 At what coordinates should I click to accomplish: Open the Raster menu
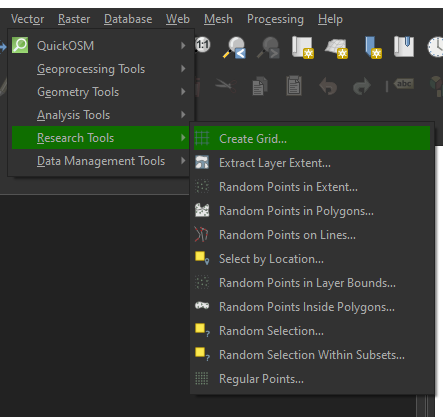tap(74, 19)
